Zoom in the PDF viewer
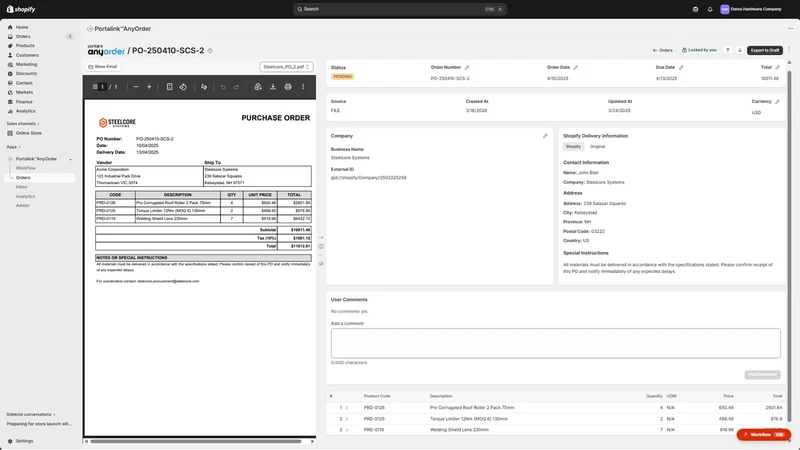Viewport: 800px width, 450px height. pos(149,87)
